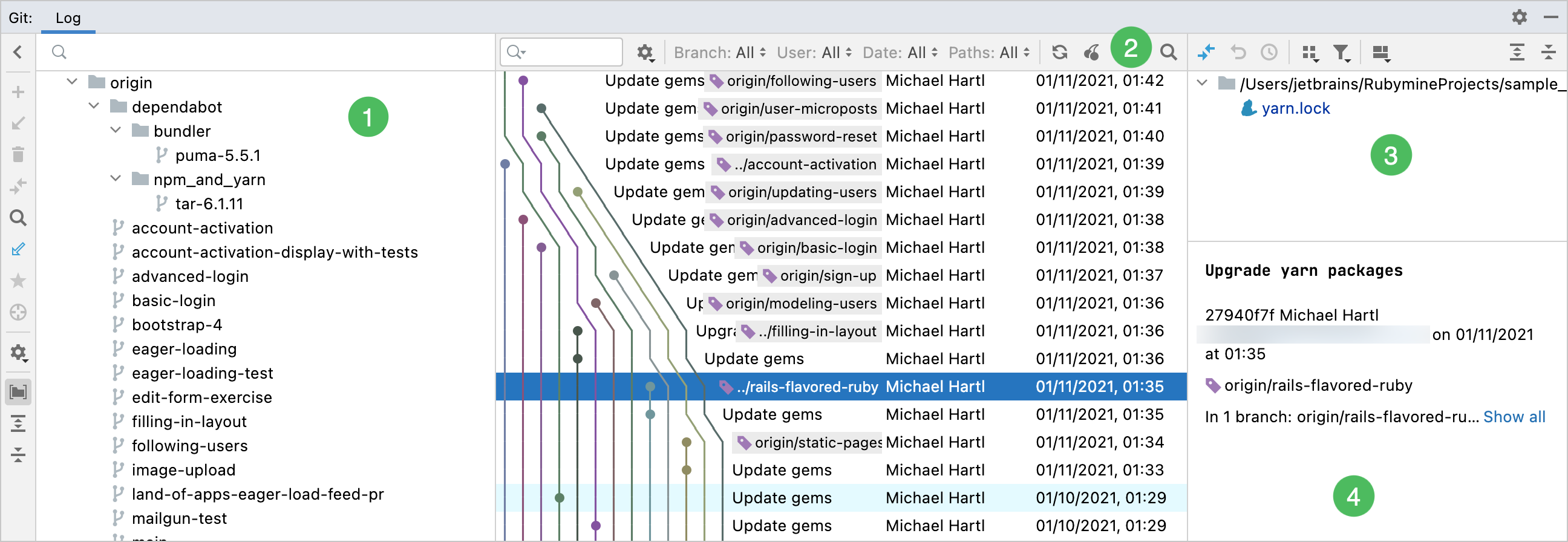The image size is (1568, 542).
Task: Open Git tool window settings gear
Action: click(1518, 17)
